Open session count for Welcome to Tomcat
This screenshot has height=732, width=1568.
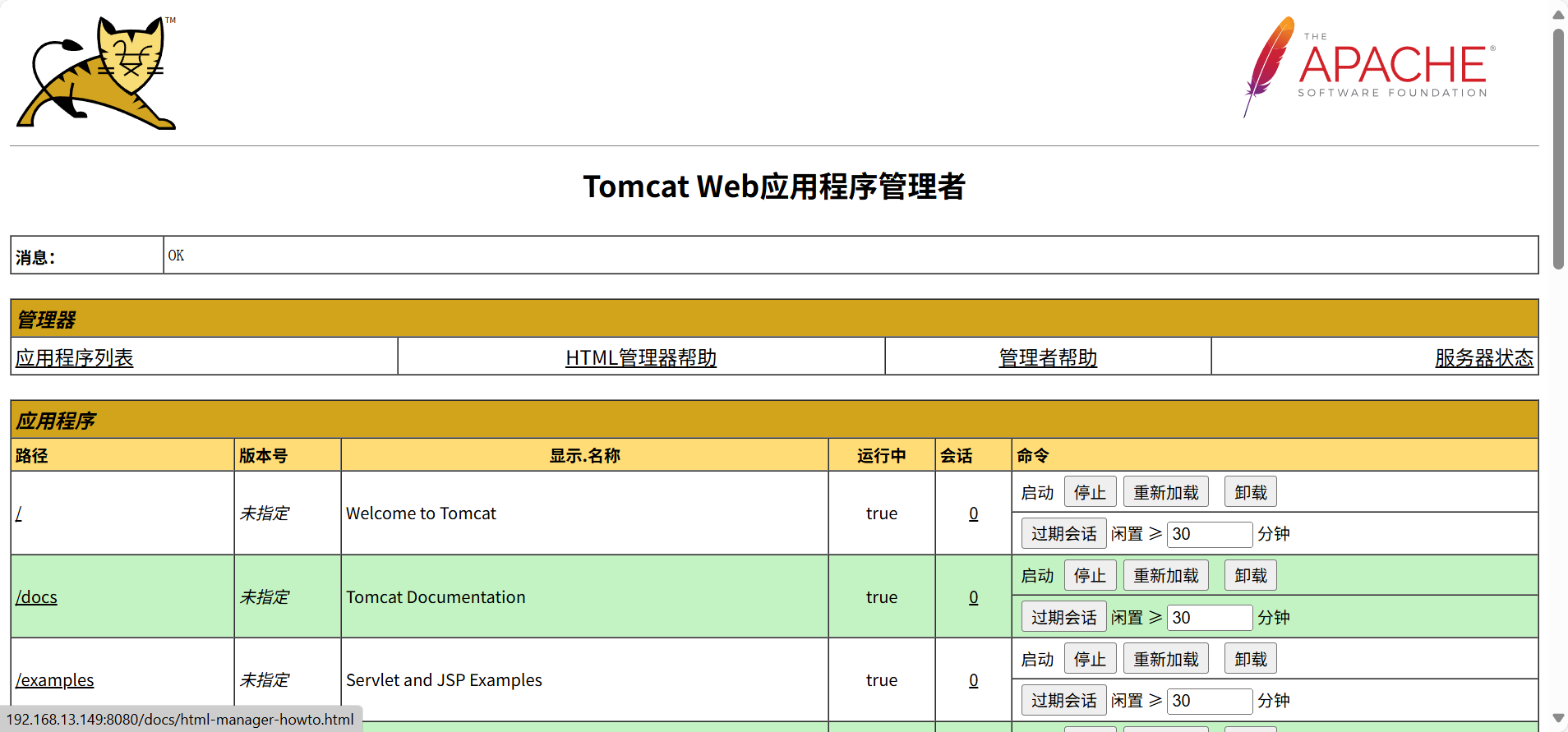click(x=974, y=513)
